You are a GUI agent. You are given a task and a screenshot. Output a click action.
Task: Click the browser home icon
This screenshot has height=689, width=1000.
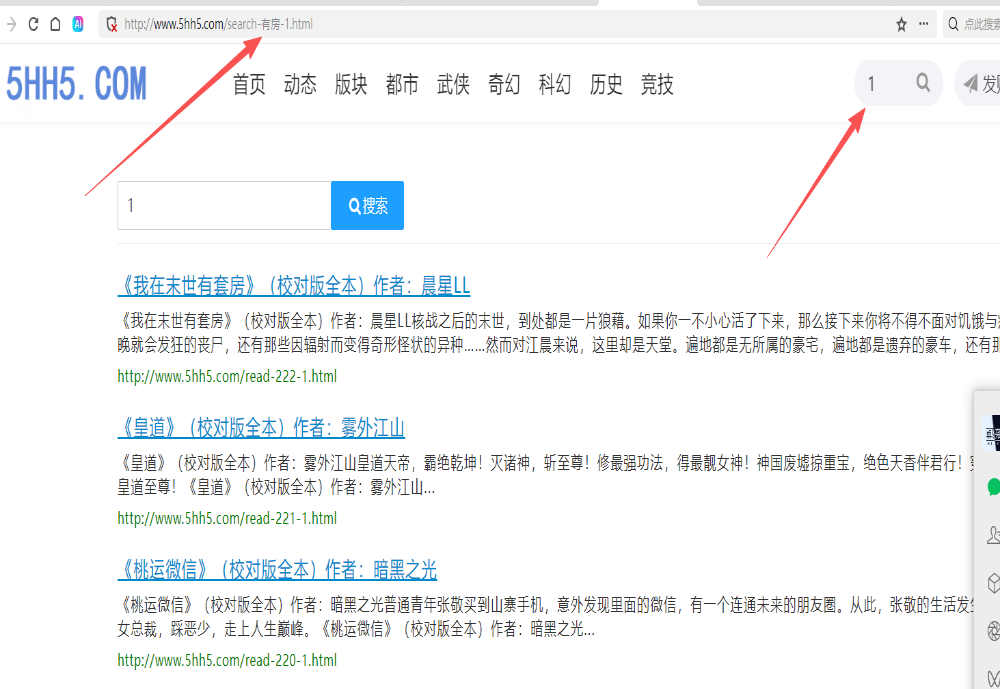pyautogui.click(x=55, y=24)
